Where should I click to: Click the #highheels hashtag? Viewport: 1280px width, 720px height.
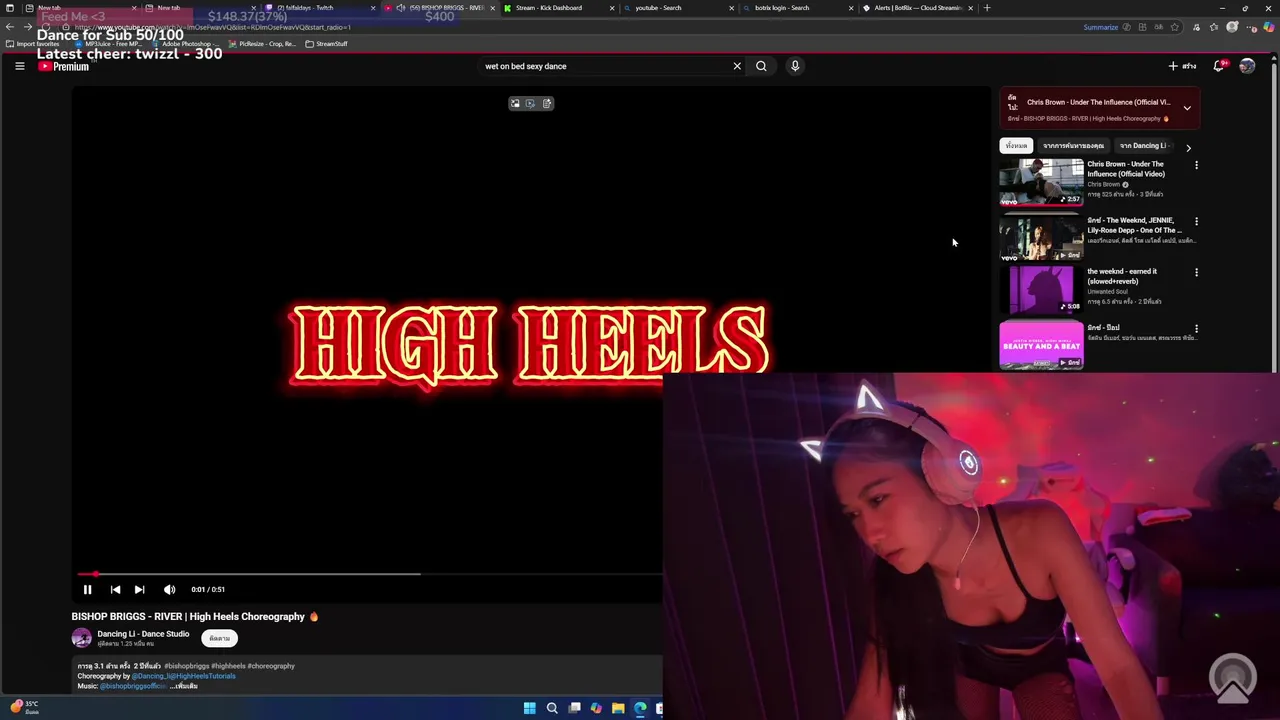point(228,666)
